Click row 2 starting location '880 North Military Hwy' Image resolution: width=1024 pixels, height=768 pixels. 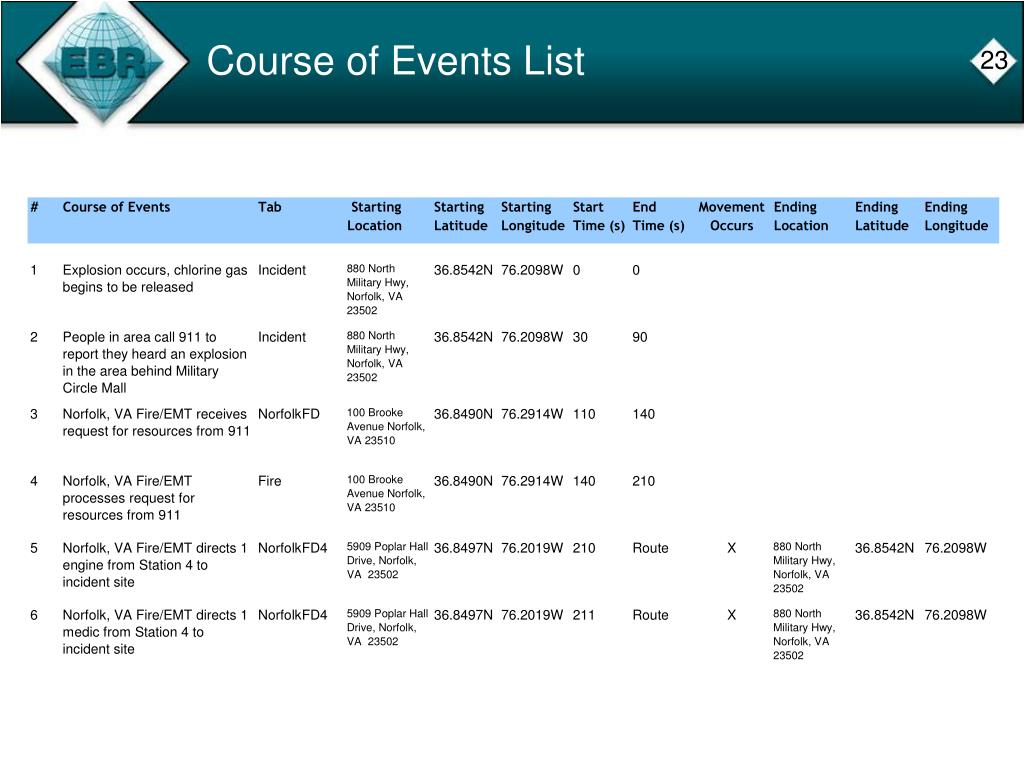377,357
